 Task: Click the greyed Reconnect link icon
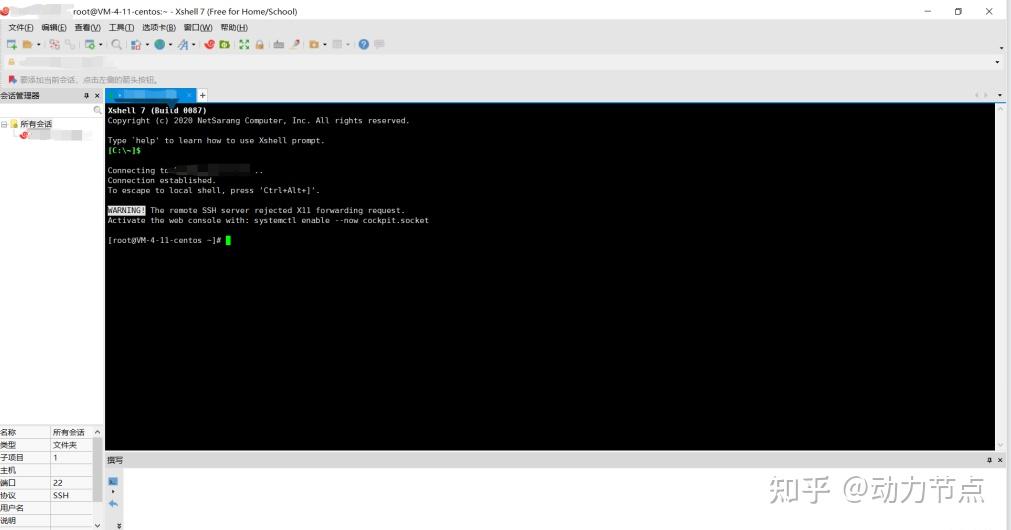69,44
